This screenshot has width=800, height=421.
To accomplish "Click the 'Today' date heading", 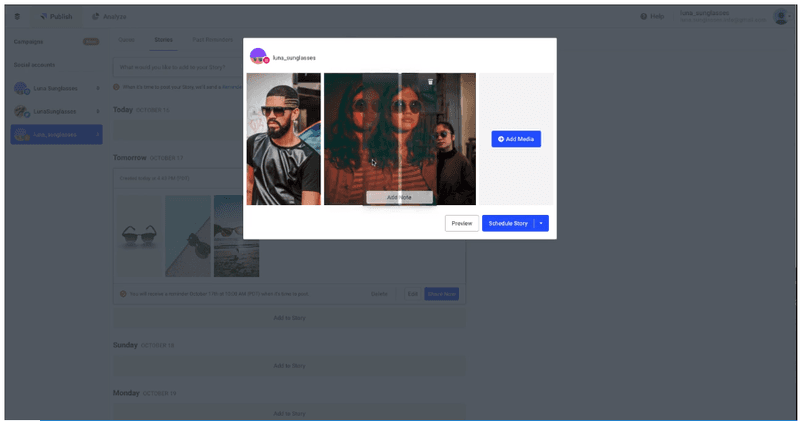I will coord(122,110).
